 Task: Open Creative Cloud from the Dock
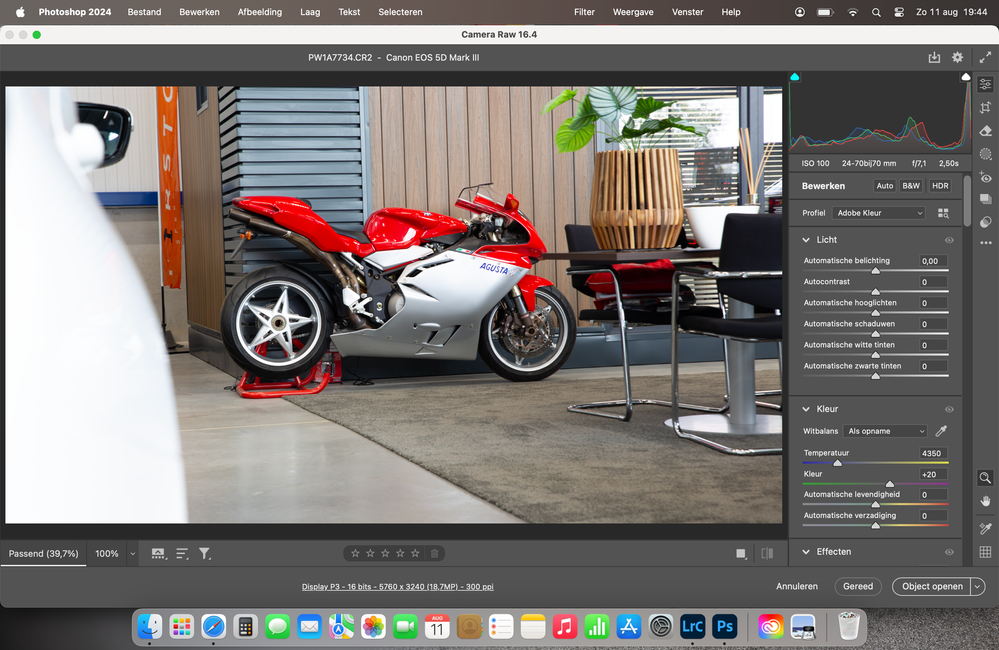770,627
